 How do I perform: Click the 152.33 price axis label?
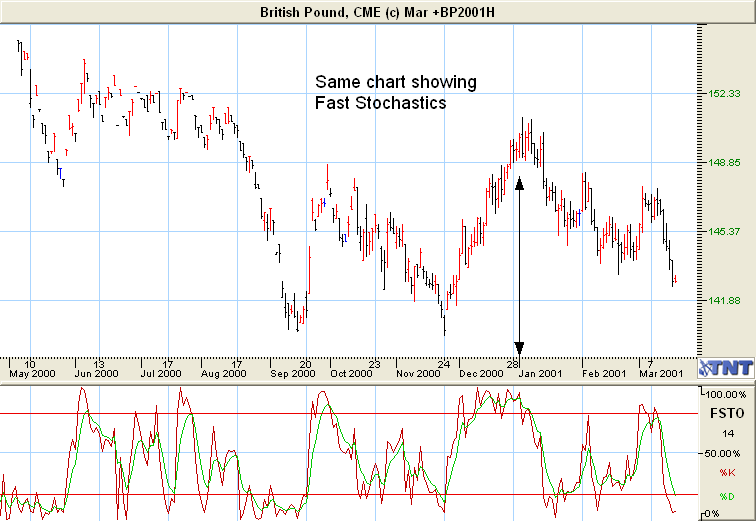[722, 93]
